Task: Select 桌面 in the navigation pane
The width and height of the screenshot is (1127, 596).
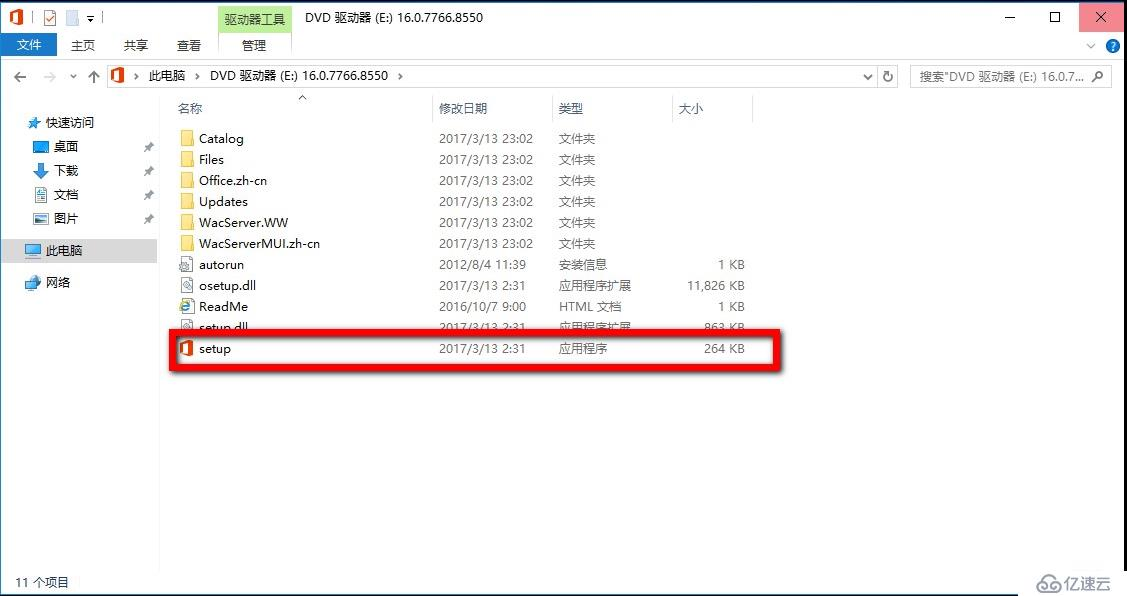Action: [x=65, y=147]
